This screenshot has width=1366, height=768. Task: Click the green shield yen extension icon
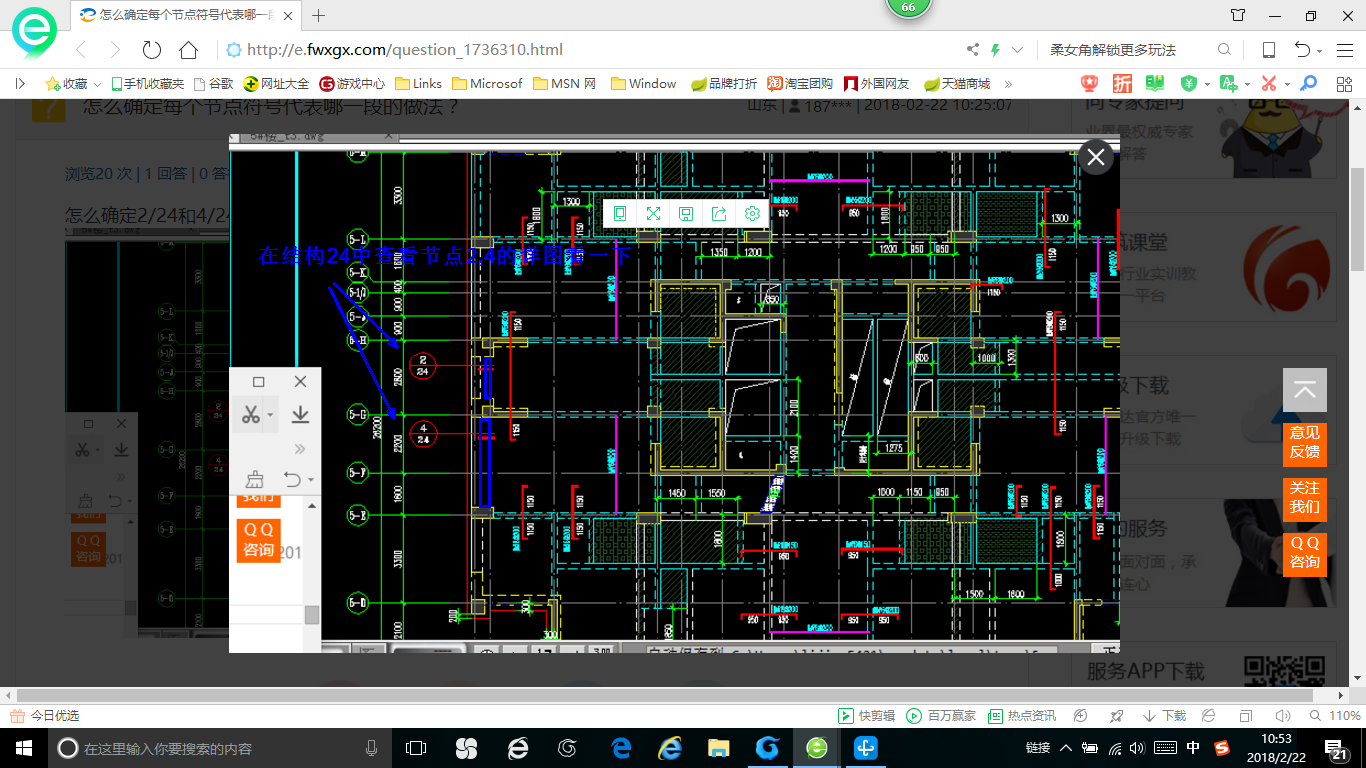(x=1189, y=84)
